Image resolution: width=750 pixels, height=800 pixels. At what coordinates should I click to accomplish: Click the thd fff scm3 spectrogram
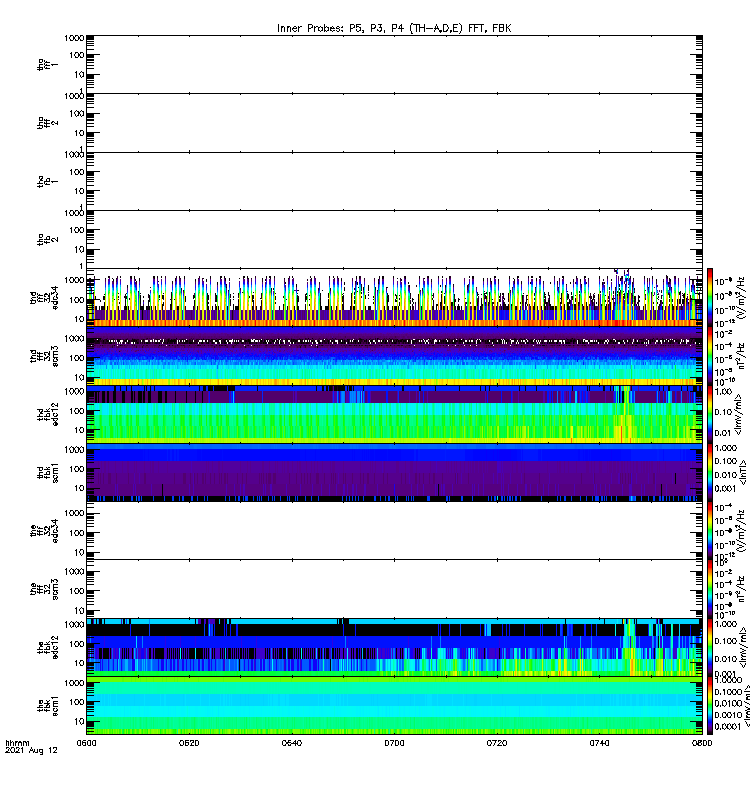pos(394,356)
